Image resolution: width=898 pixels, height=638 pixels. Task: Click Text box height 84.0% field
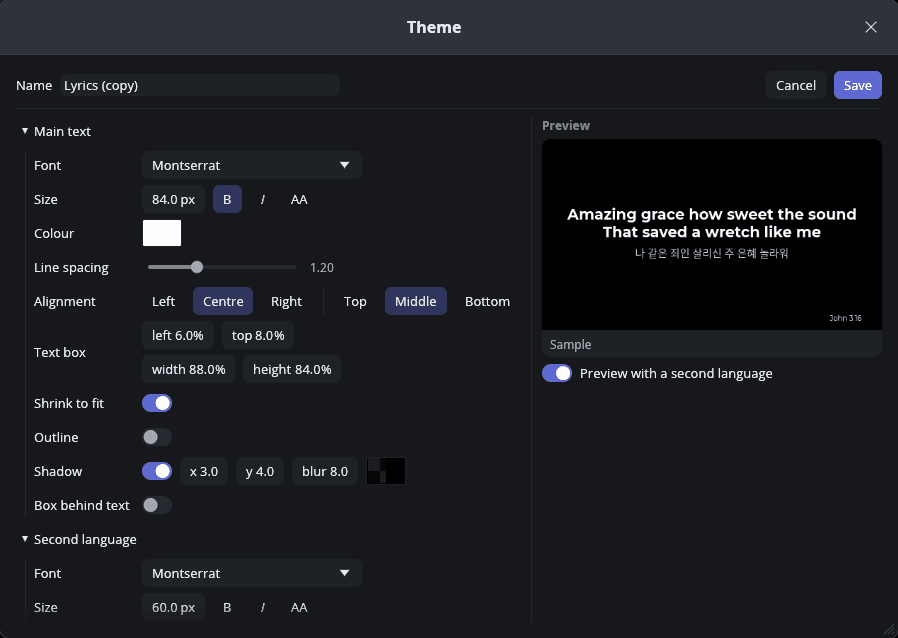[x=292, y=369]
